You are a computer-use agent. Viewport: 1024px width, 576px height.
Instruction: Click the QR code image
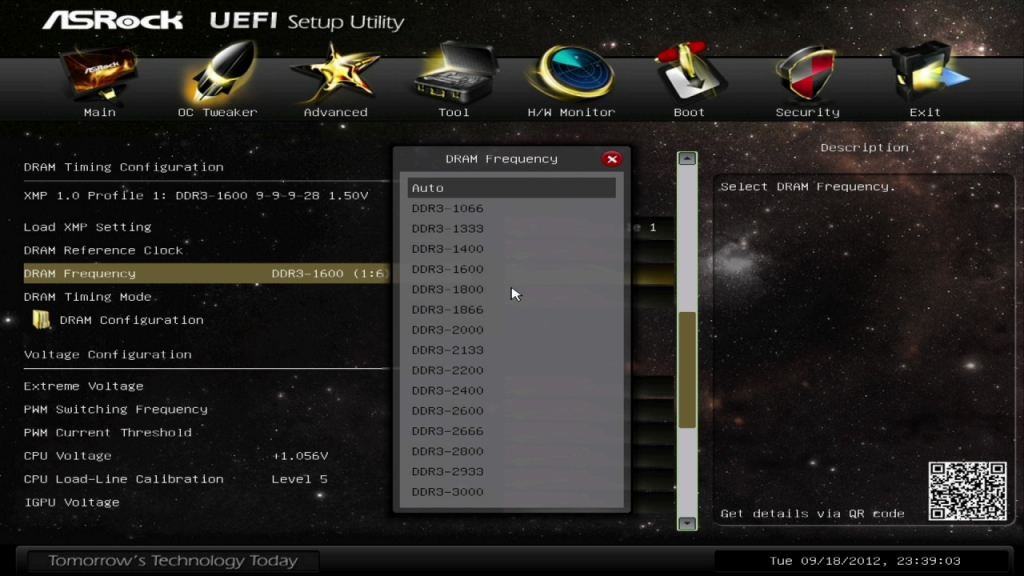click(x=967, y=490)
